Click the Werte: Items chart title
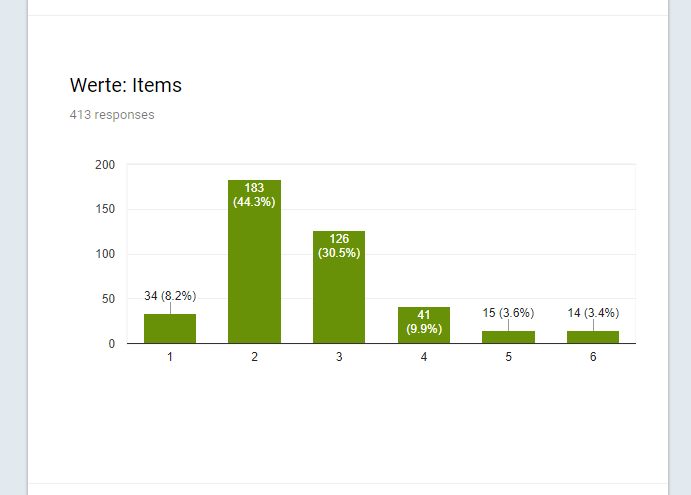This screenshot has width=691, height=495. coord(126,85)
